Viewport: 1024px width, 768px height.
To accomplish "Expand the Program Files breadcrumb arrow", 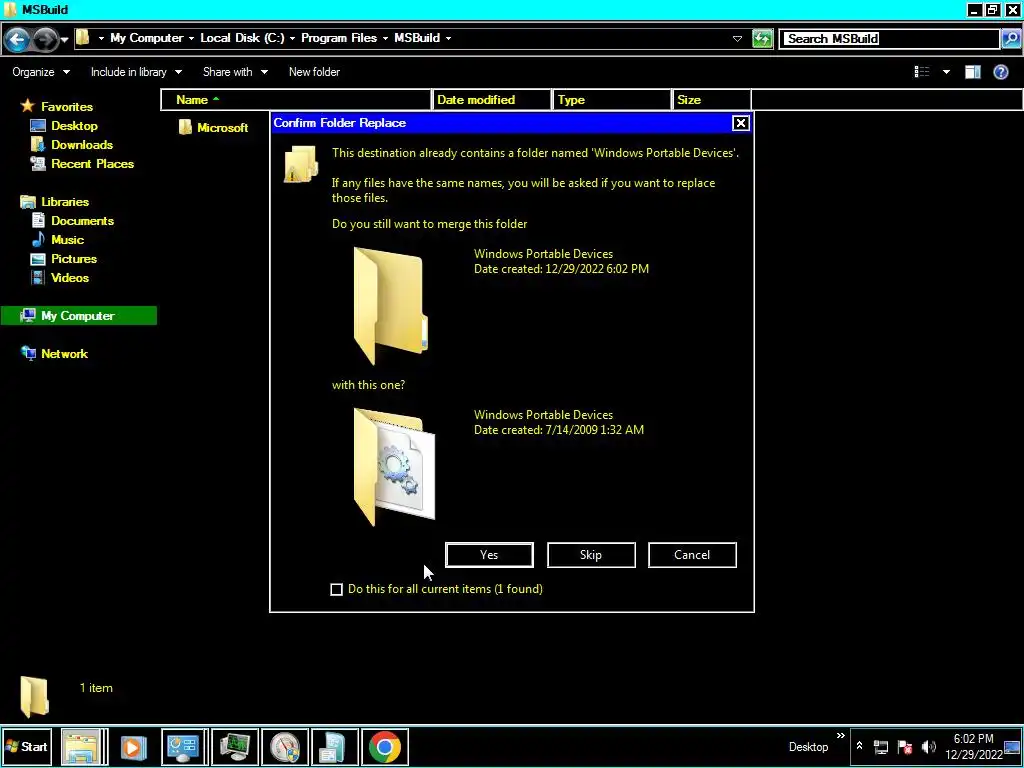I will [385, 39].
